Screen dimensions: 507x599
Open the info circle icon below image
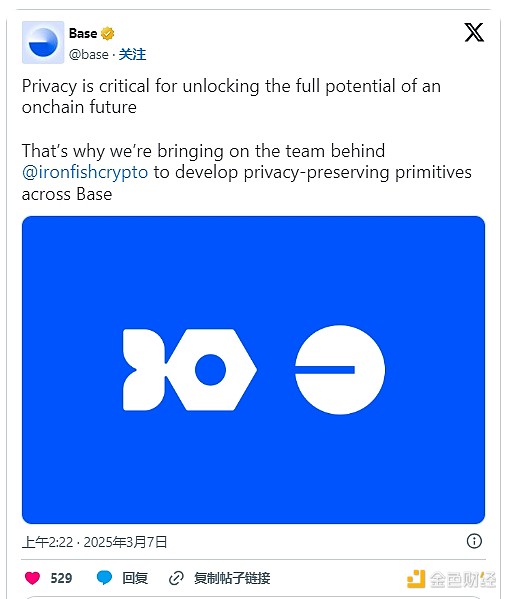(x=474, y=541)
